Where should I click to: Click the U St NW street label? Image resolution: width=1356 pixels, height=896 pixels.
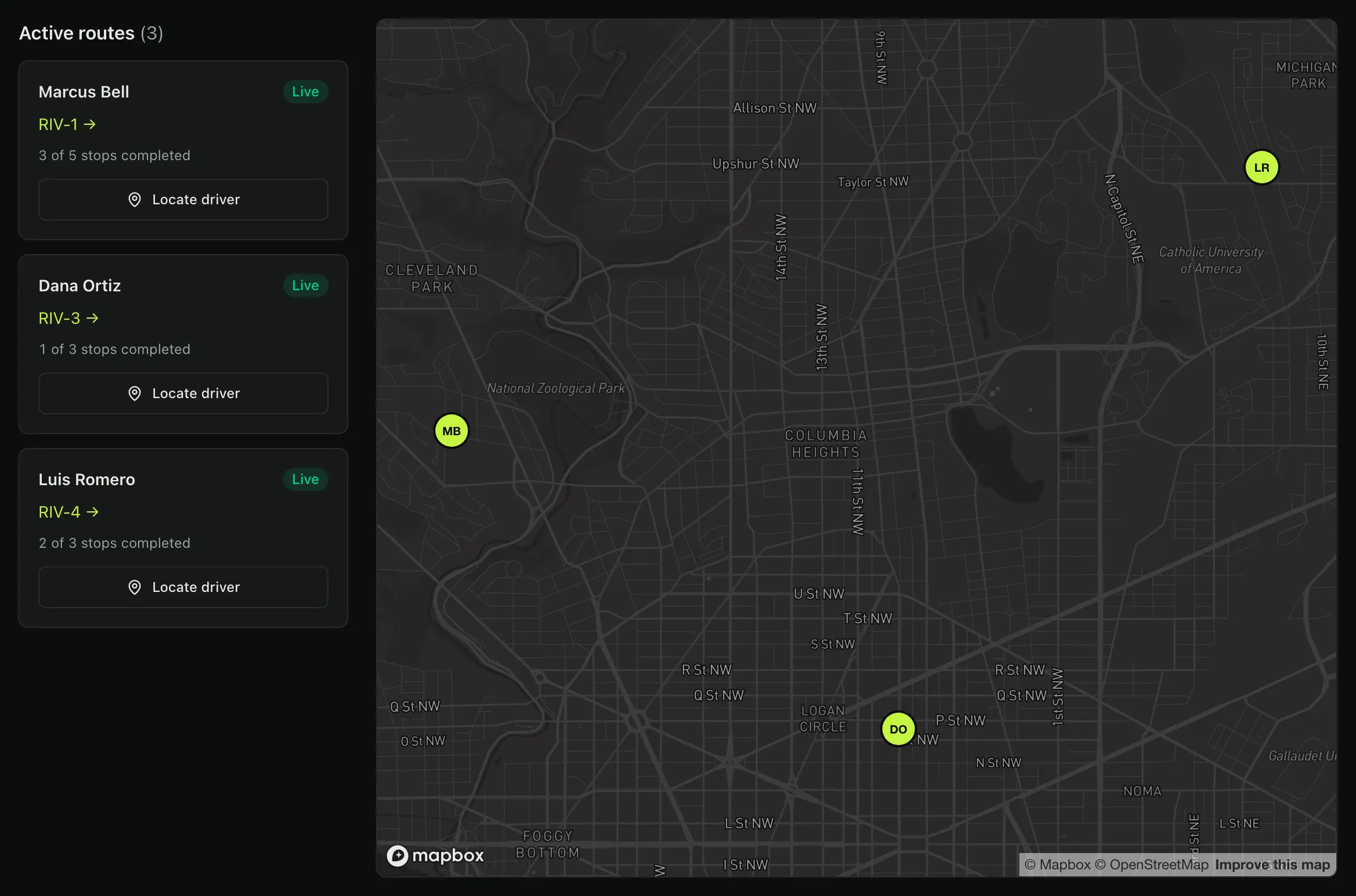tap(819, 594)
